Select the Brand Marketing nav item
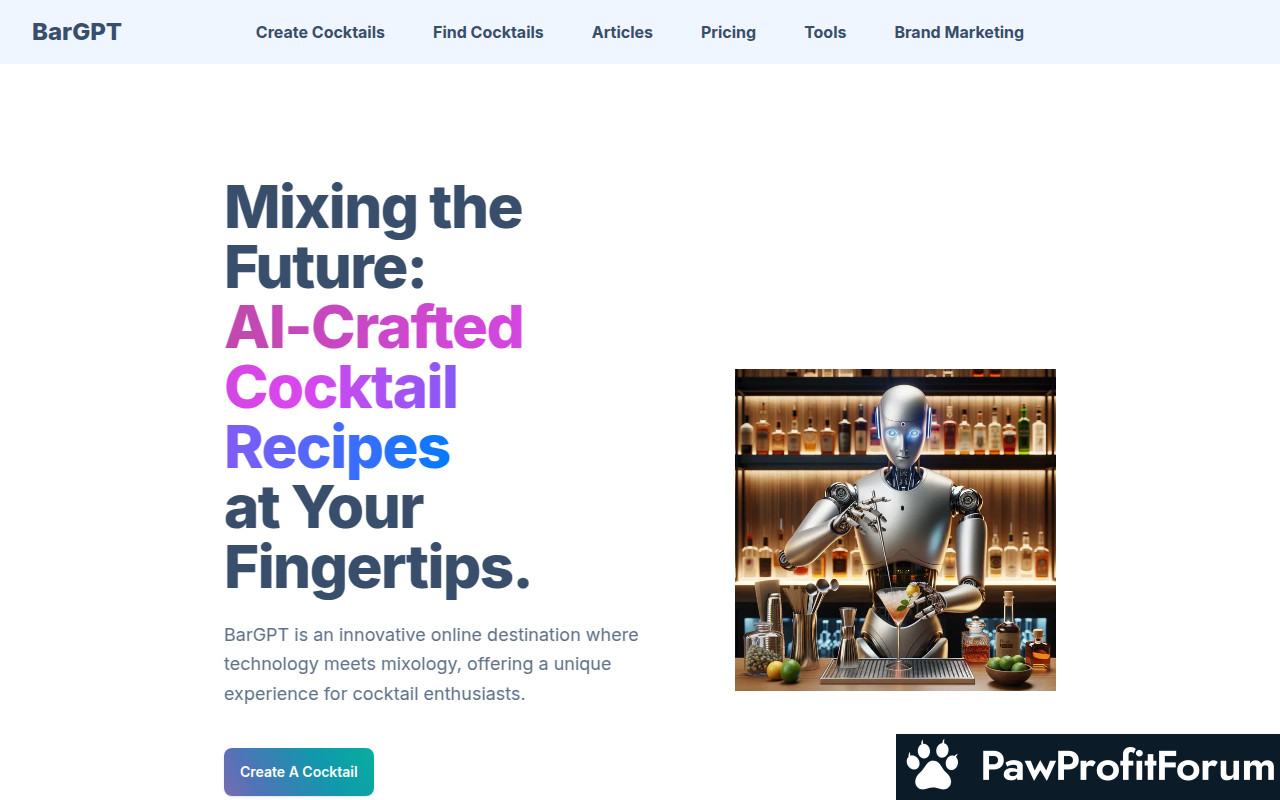Viewport: 1280px width, 800px height. [x=959, y=32]
